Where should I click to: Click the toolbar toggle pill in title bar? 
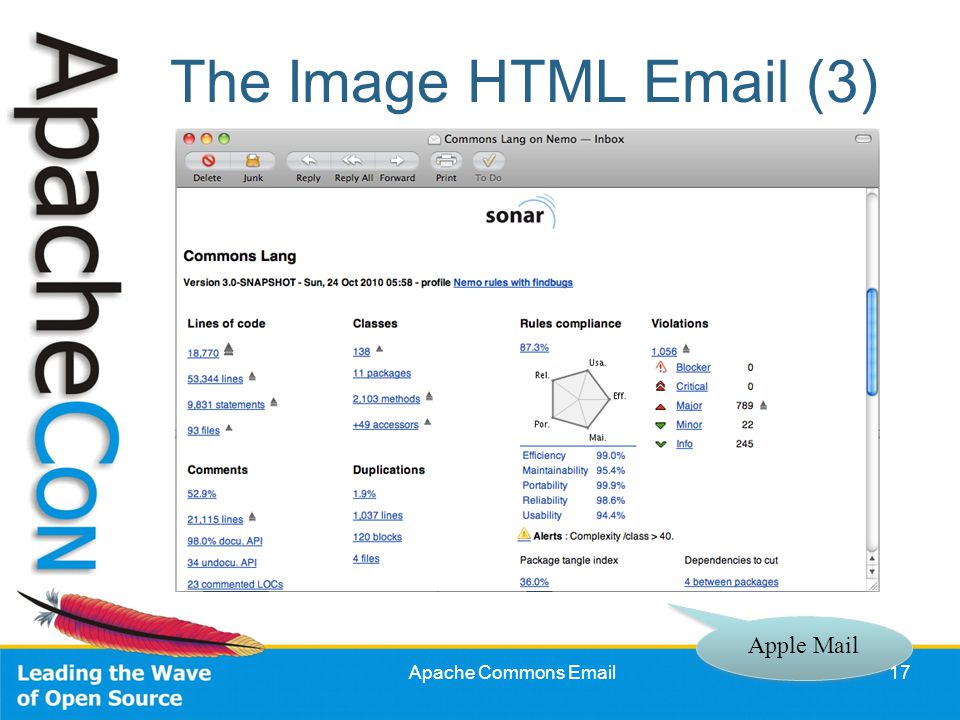[863, 139]
